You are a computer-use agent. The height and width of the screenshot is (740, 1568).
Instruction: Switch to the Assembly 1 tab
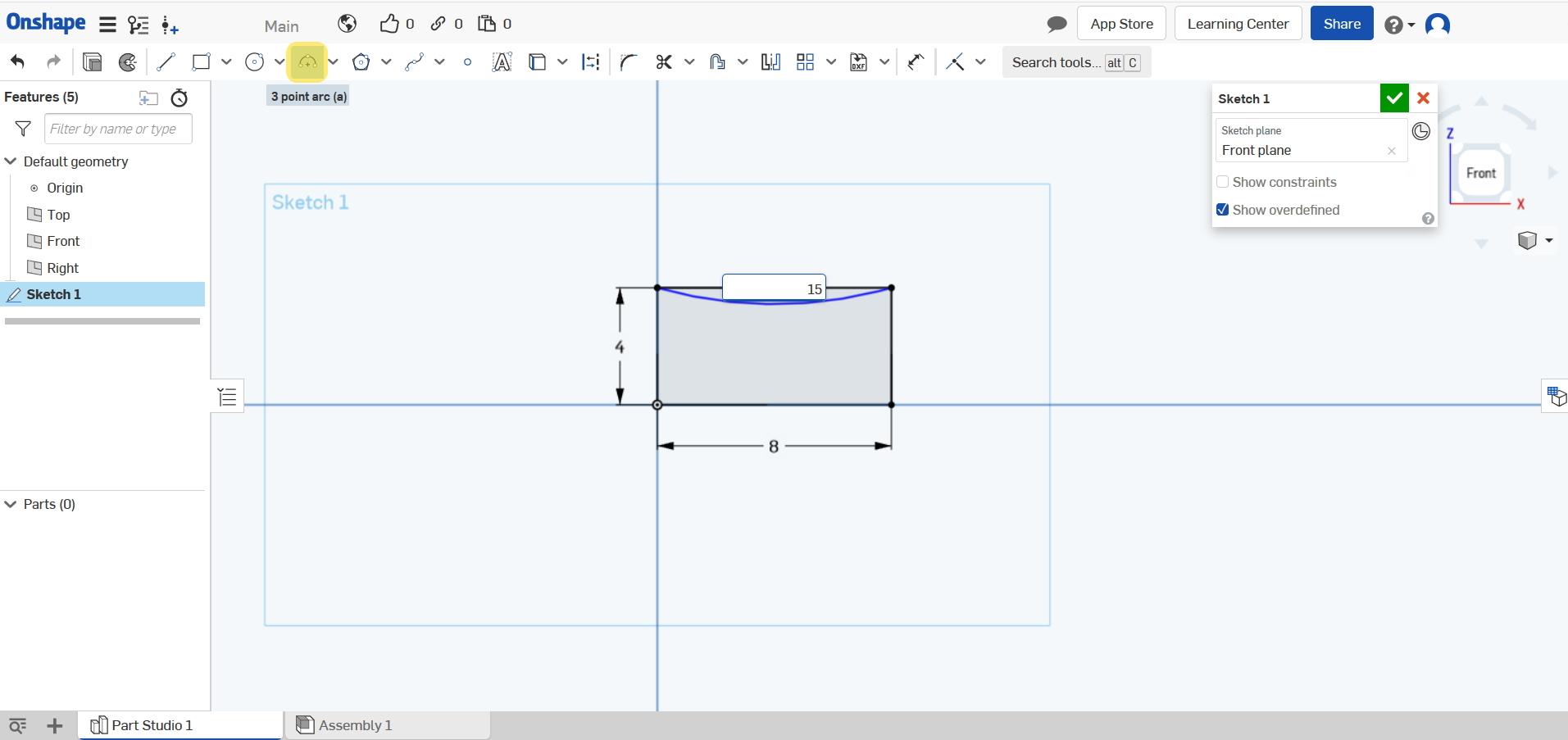coord(355,725)
